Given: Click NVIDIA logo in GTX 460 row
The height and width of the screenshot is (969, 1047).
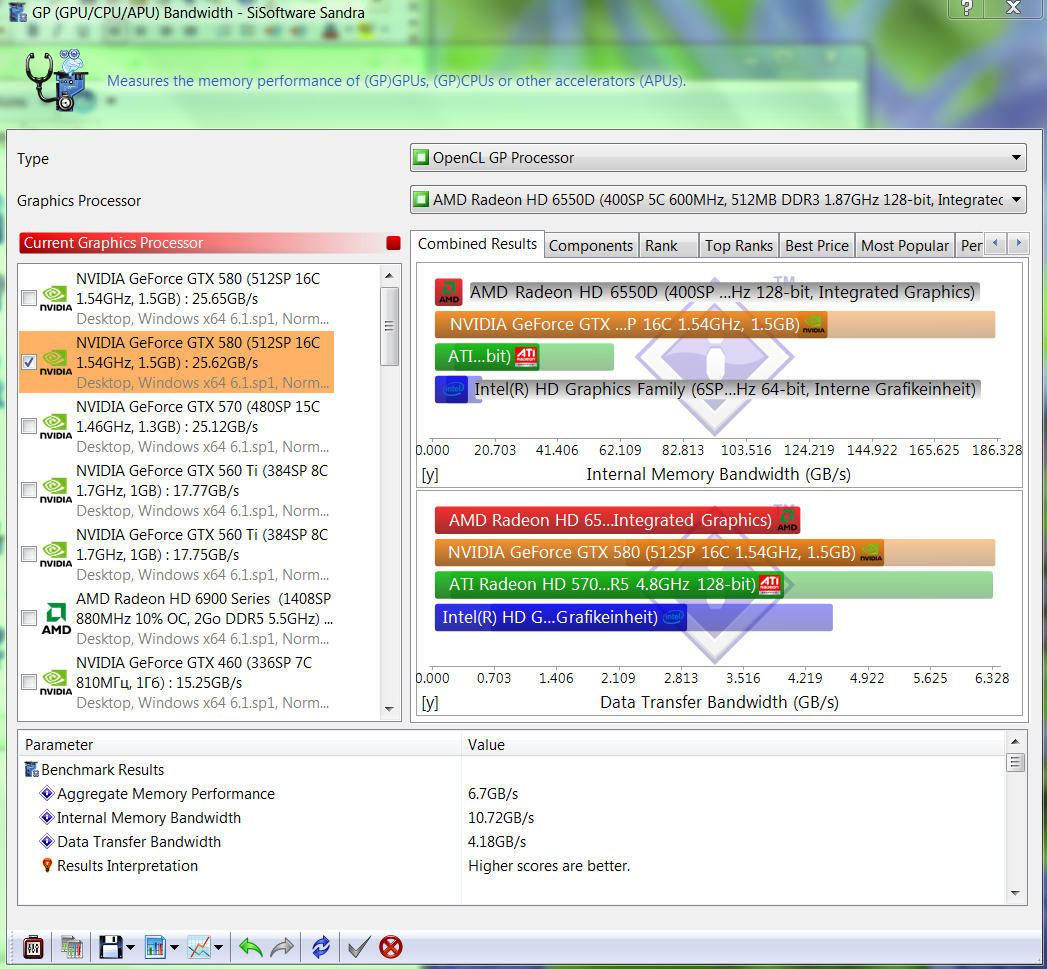Looking at the screenshot, I should pos(56,683).
